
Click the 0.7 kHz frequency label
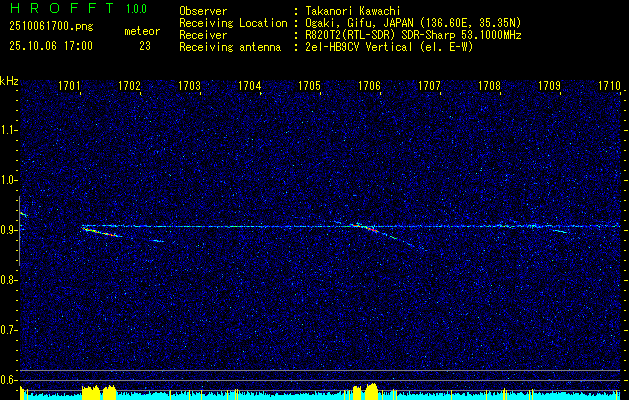point(8,330)
